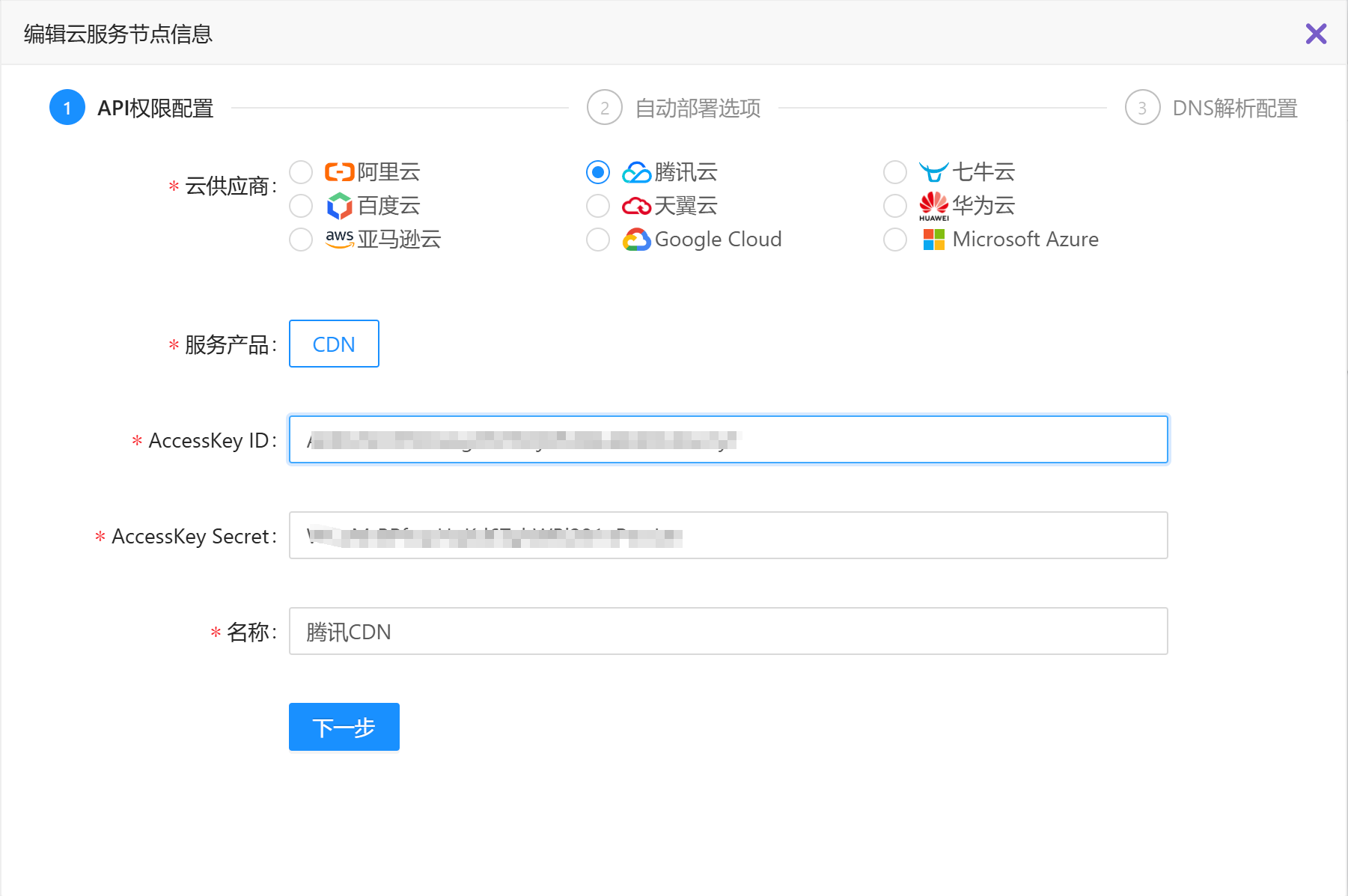Click the 阿里云 label text
This screenshot has height=896, width=1348.
click(x=388, y=172)
